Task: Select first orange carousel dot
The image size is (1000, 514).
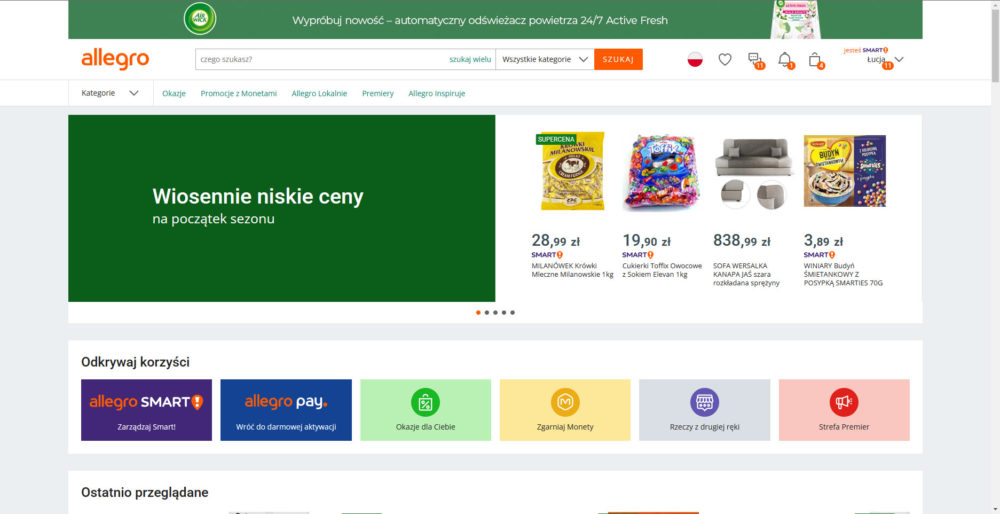Action: click(478, 312)
